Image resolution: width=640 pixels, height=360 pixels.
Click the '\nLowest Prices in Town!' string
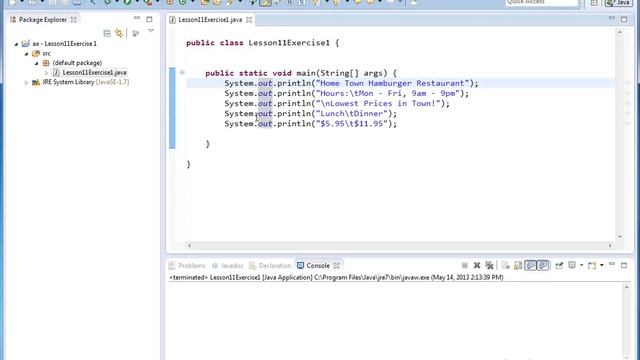(378, 104)
